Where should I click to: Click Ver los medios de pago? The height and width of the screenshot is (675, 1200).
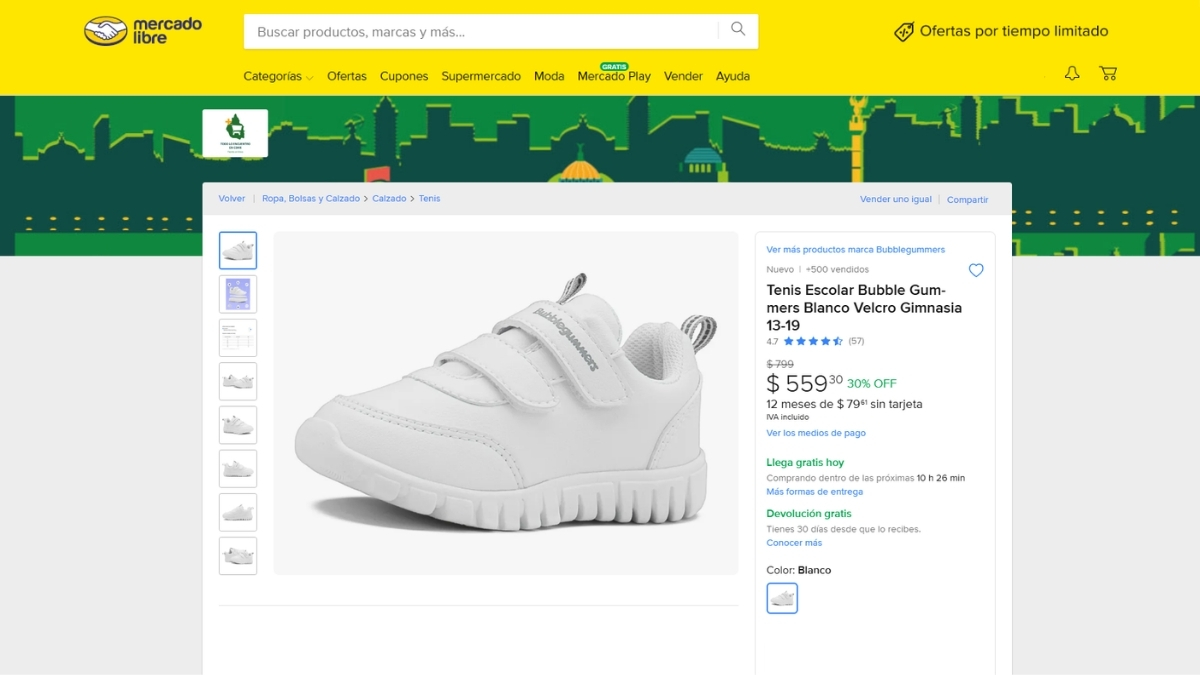(x=816, y=433)
